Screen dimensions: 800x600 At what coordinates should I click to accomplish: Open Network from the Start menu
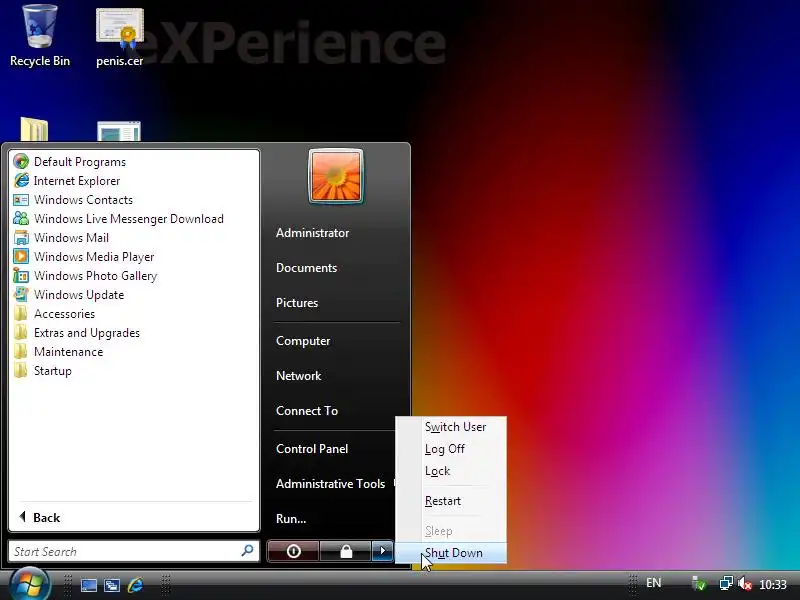coord(298,376)
